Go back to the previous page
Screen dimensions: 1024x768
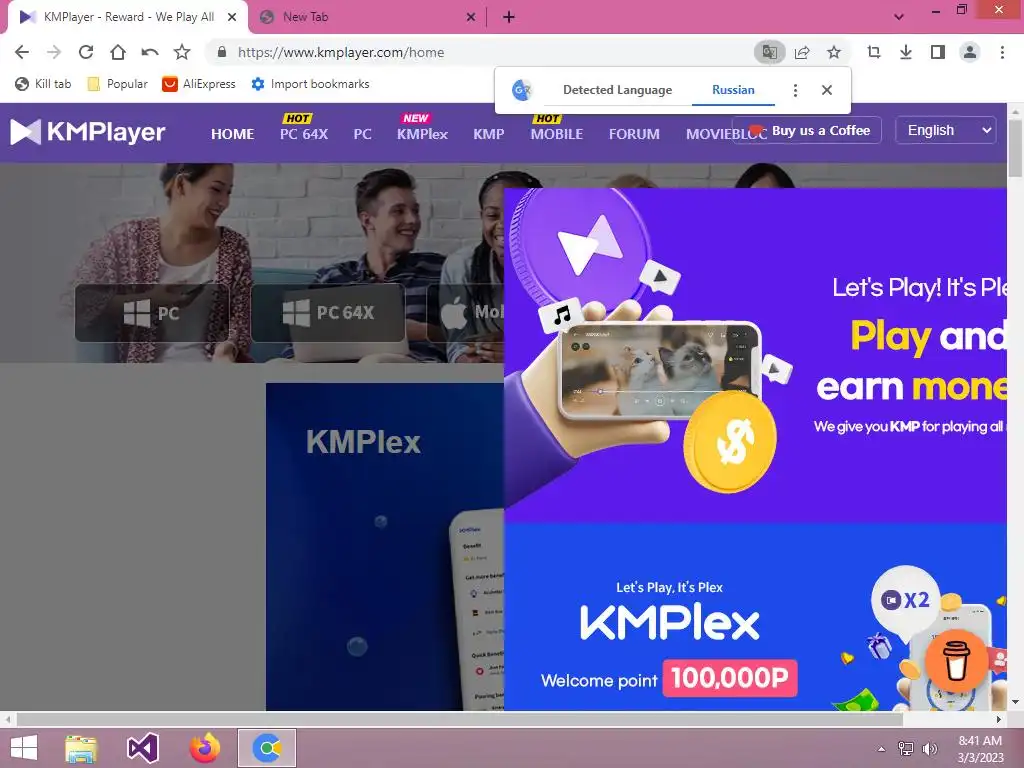tap(22, 52)
